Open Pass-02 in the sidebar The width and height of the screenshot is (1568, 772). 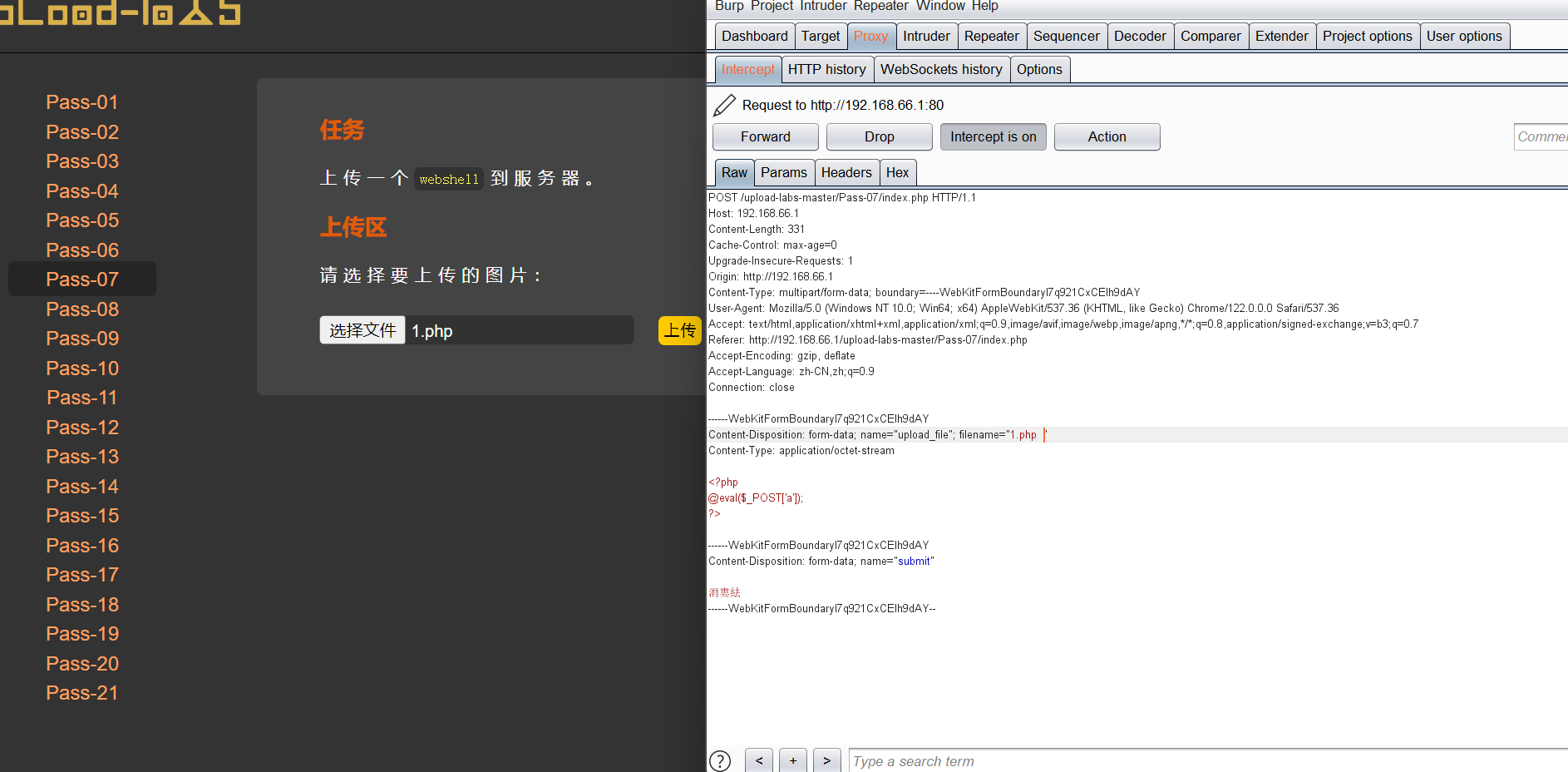[82, 132]
